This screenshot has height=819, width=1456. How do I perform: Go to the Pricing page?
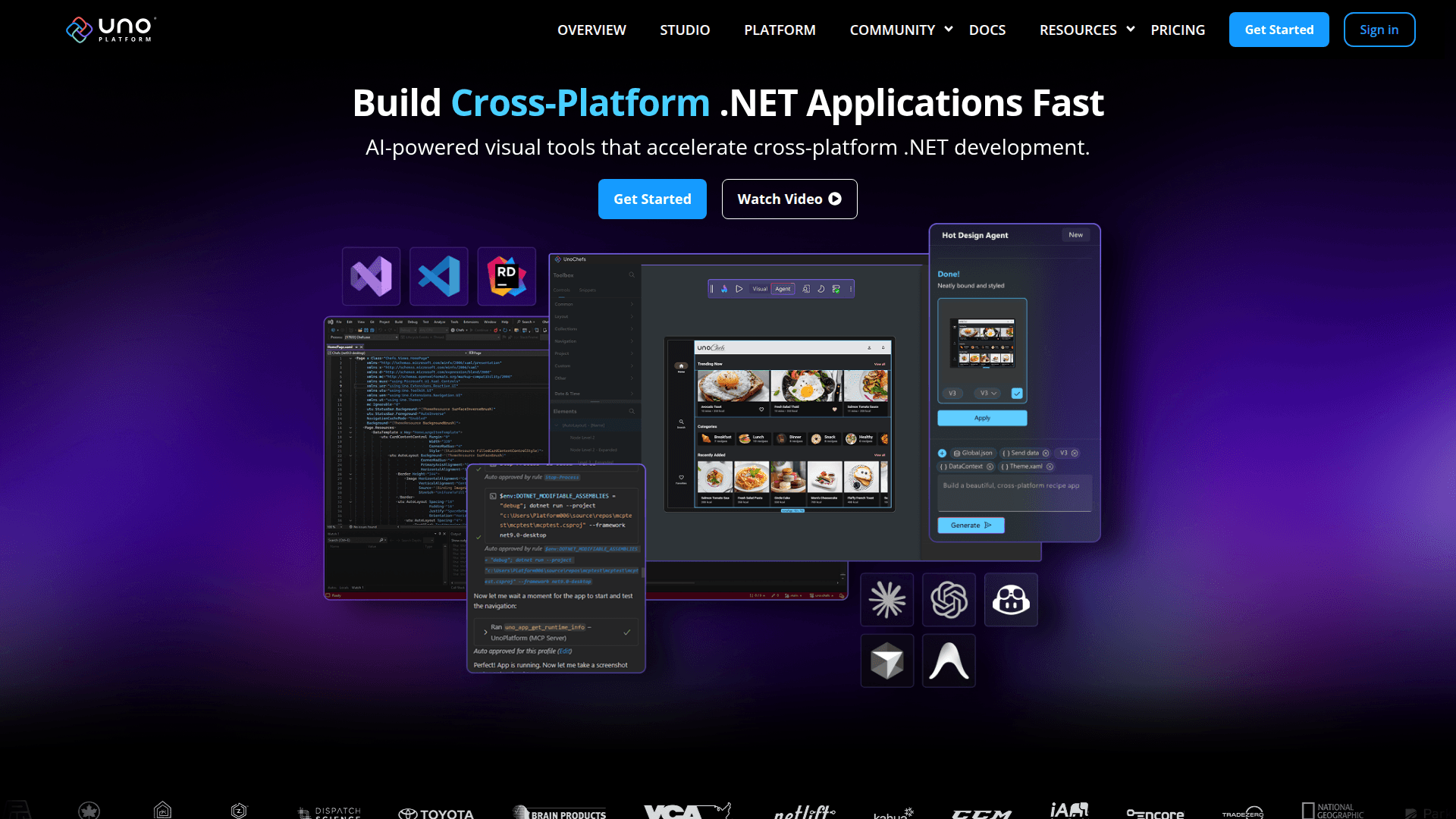(x=1177, y=30)
